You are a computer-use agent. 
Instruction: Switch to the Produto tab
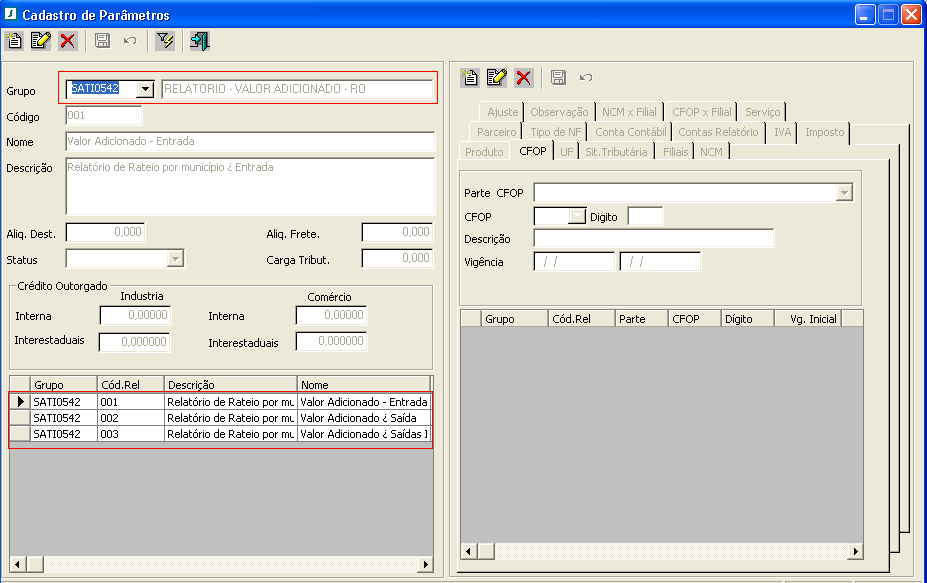coord(484,152)
